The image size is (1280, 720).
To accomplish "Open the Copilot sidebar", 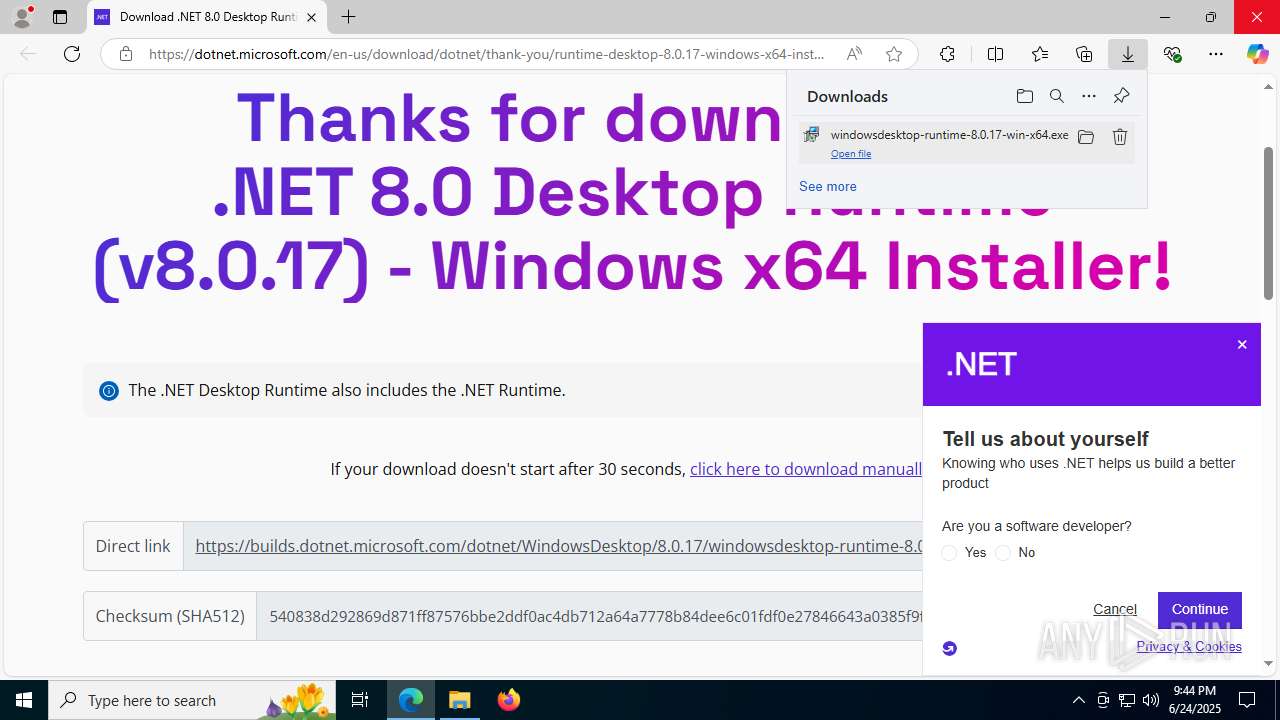I will pyautogui.click(x=1257, y=54).
